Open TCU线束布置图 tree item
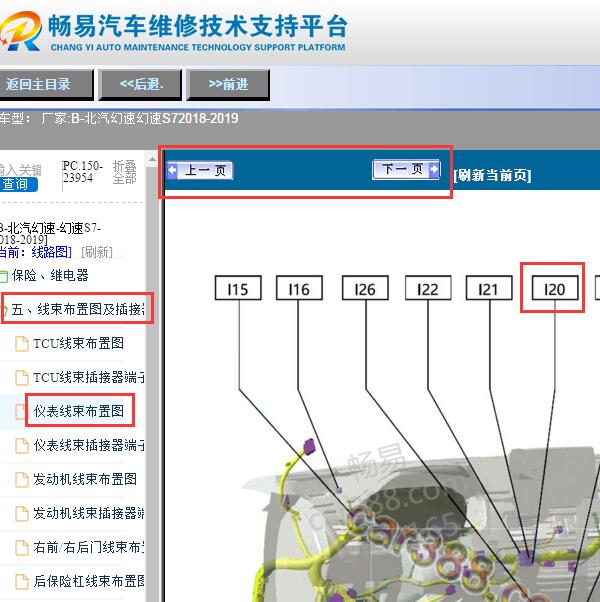This screenshot has height=602, width=600. point(78,343)
